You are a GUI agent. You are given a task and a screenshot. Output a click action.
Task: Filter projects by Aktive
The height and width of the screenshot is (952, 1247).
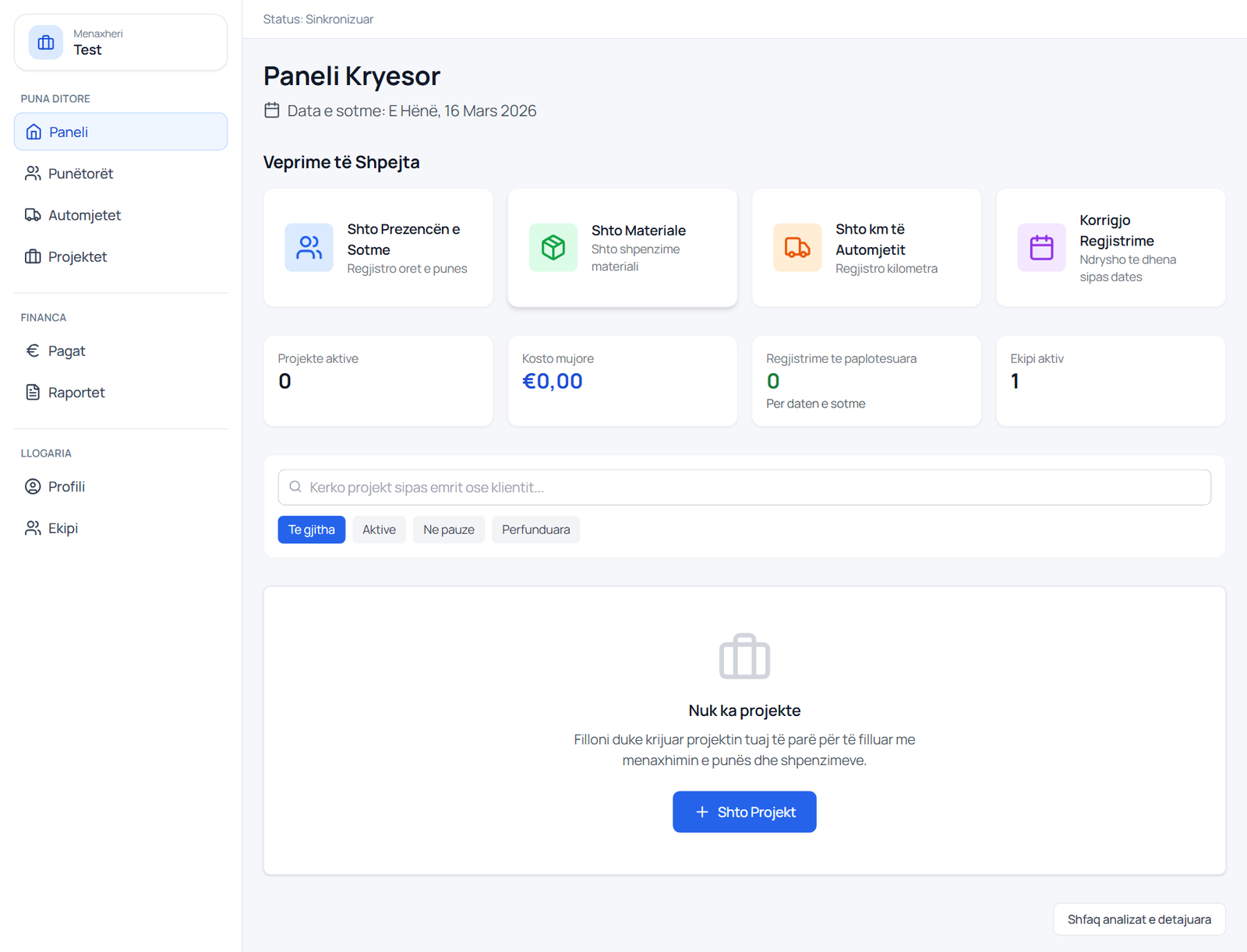pyautogui.click(x=379, y=530)
